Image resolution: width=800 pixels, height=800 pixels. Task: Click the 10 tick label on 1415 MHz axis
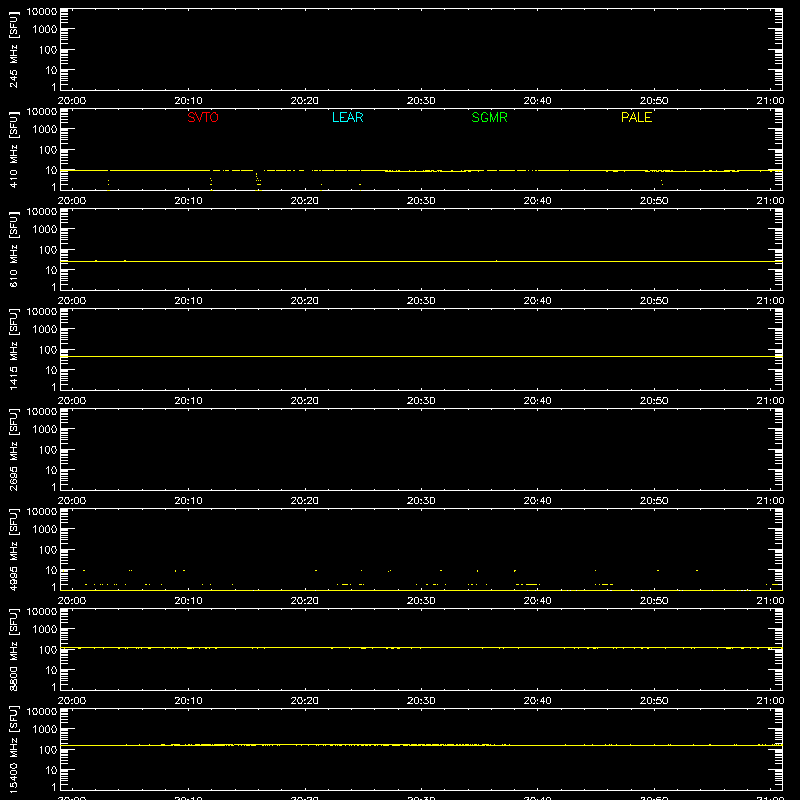tap(51, 370)
